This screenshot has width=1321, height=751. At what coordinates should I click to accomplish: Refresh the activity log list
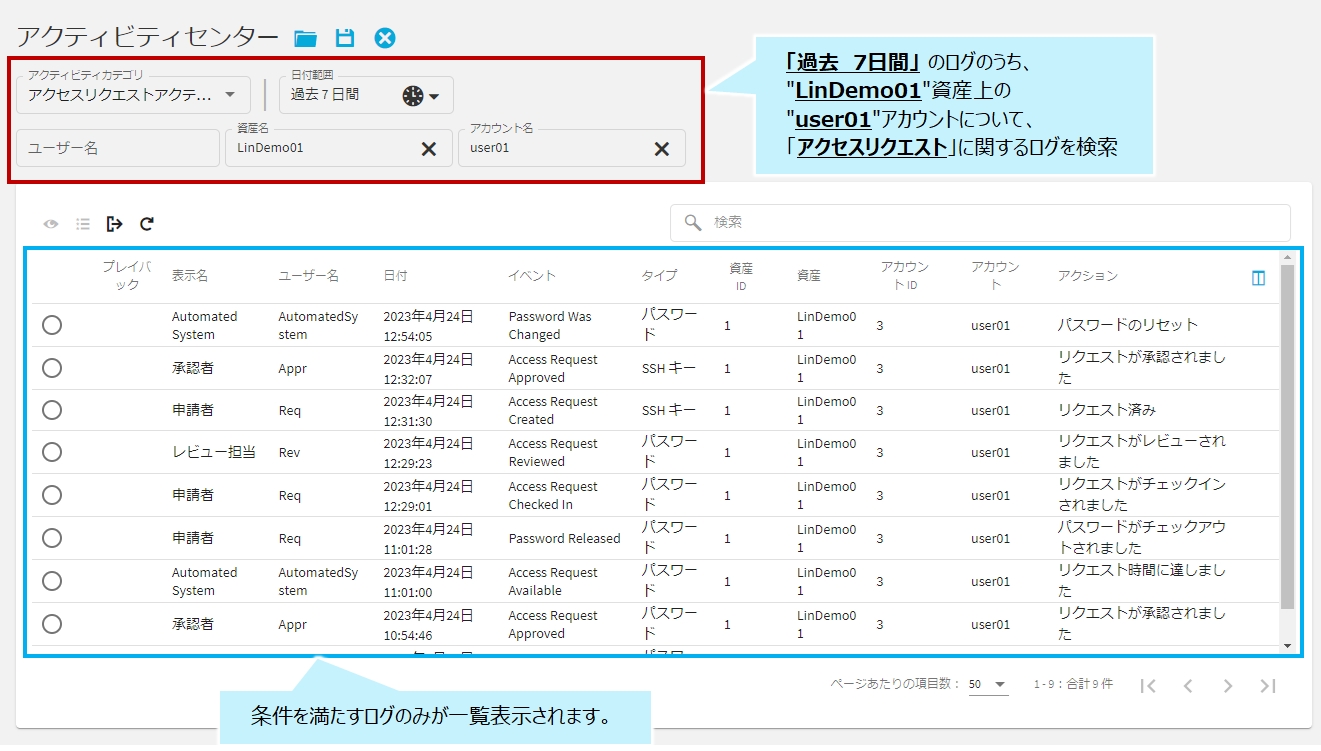click(147, 224)
